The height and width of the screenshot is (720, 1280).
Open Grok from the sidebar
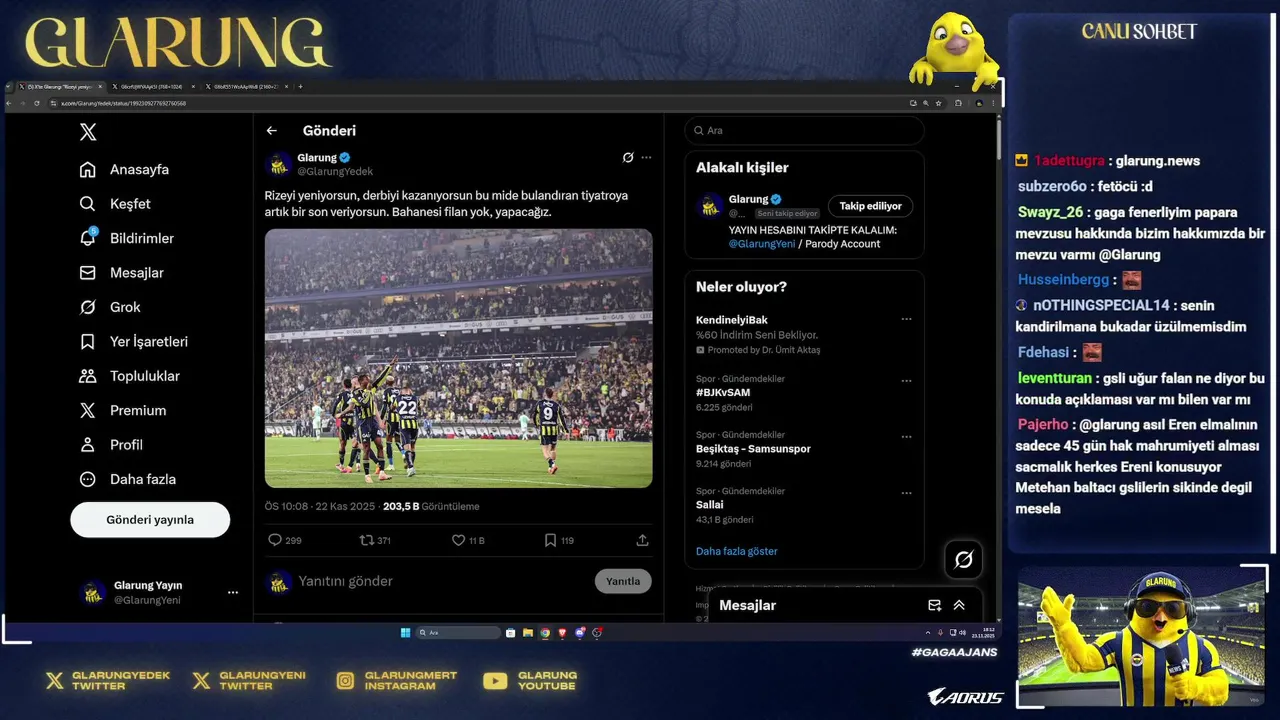110,307
